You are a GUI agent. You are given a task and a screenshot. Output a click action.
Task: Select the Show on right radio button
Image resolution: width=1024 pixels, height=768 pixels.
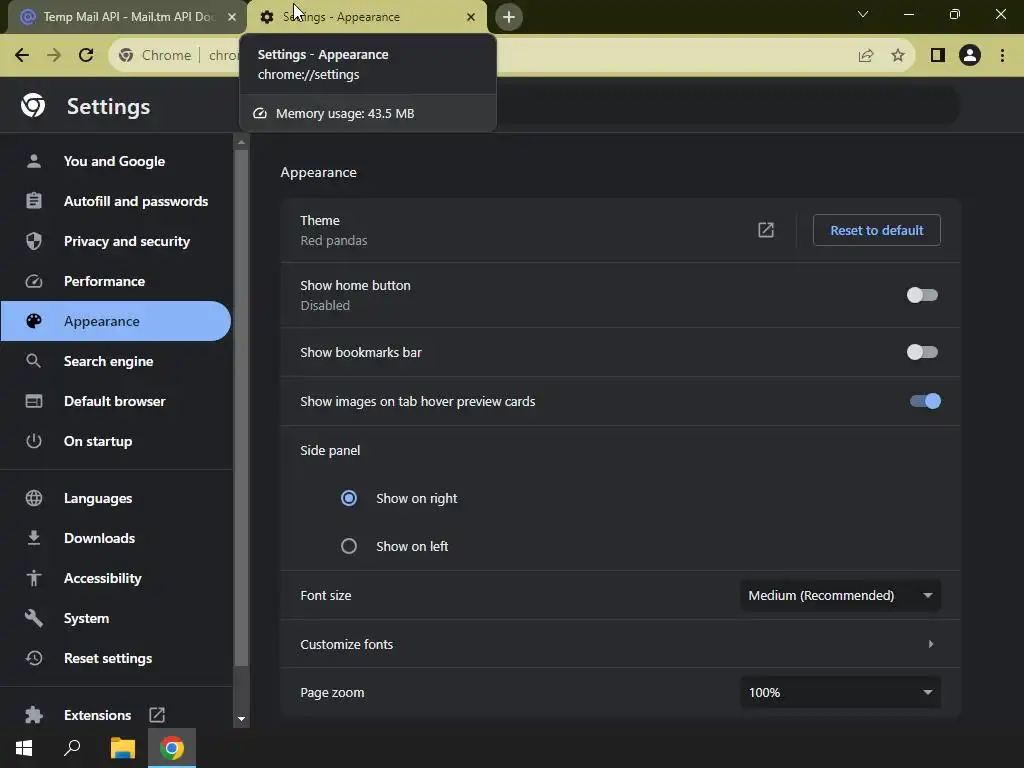(x=349, y=498)
